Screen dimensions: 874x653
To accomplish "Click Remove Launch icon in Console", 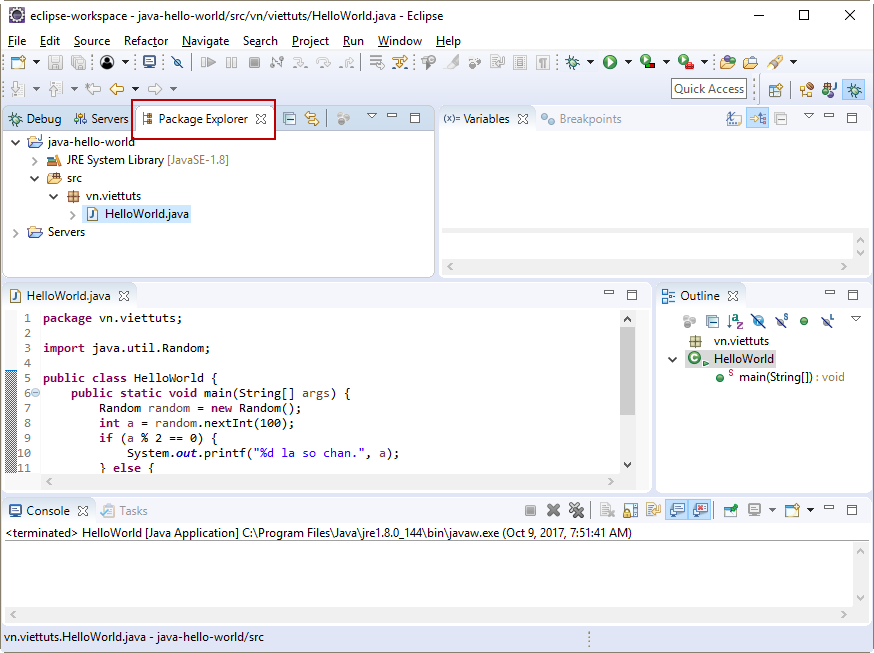I will (553, 510).
